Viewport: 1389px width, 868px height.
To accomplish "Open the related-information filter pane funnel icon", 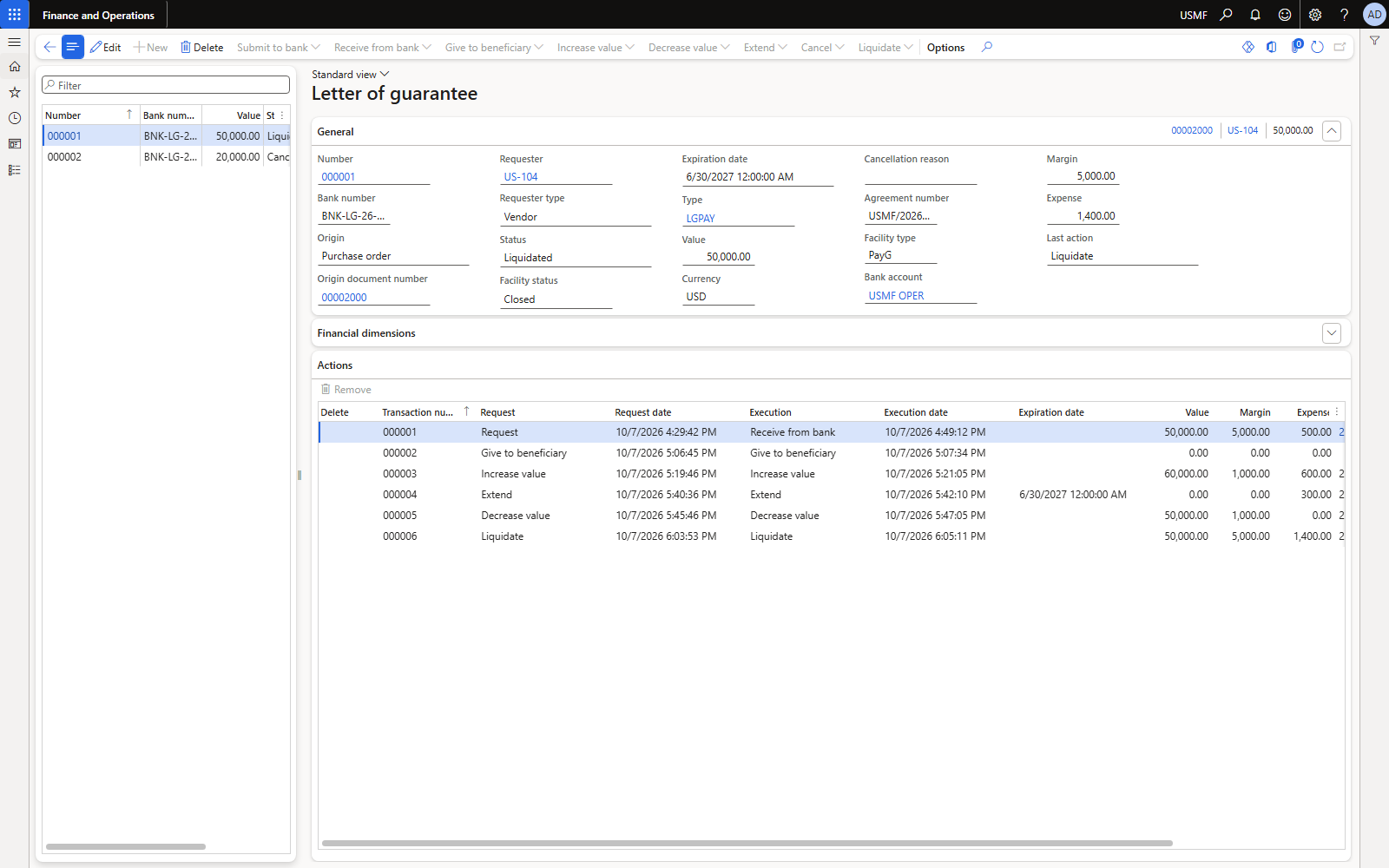I will (x=1374, y=41).
